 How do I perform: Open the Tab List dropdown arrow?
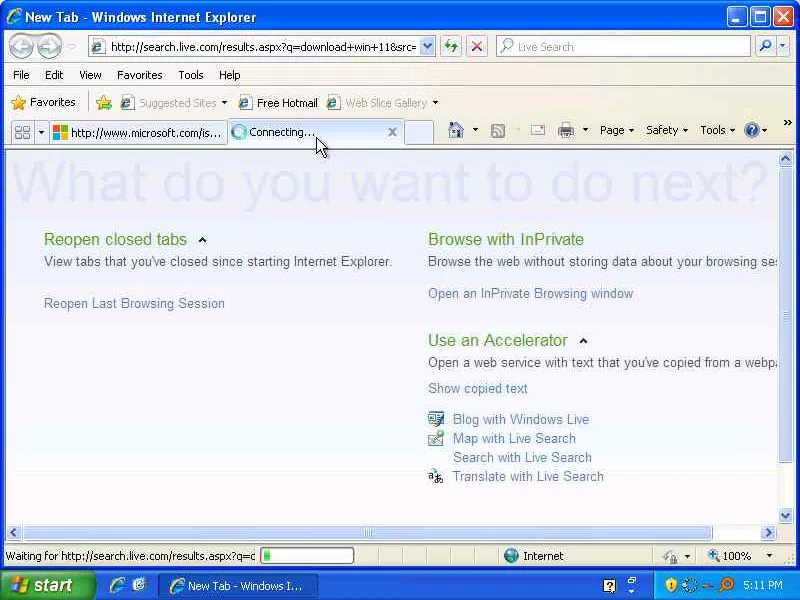(x=41, y=133)
